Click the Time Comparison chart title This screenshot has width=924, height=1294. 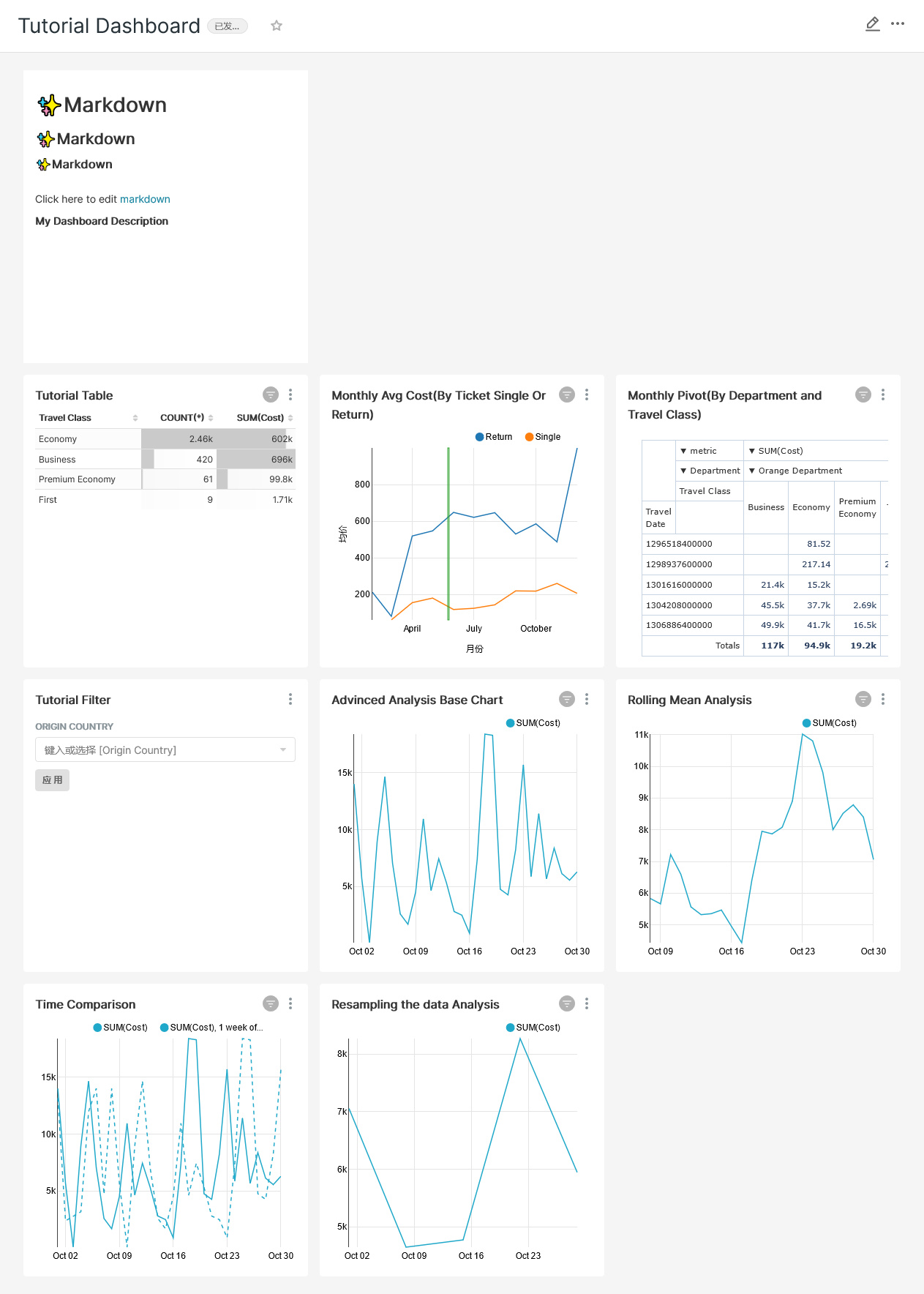[x=86, y=1004]
